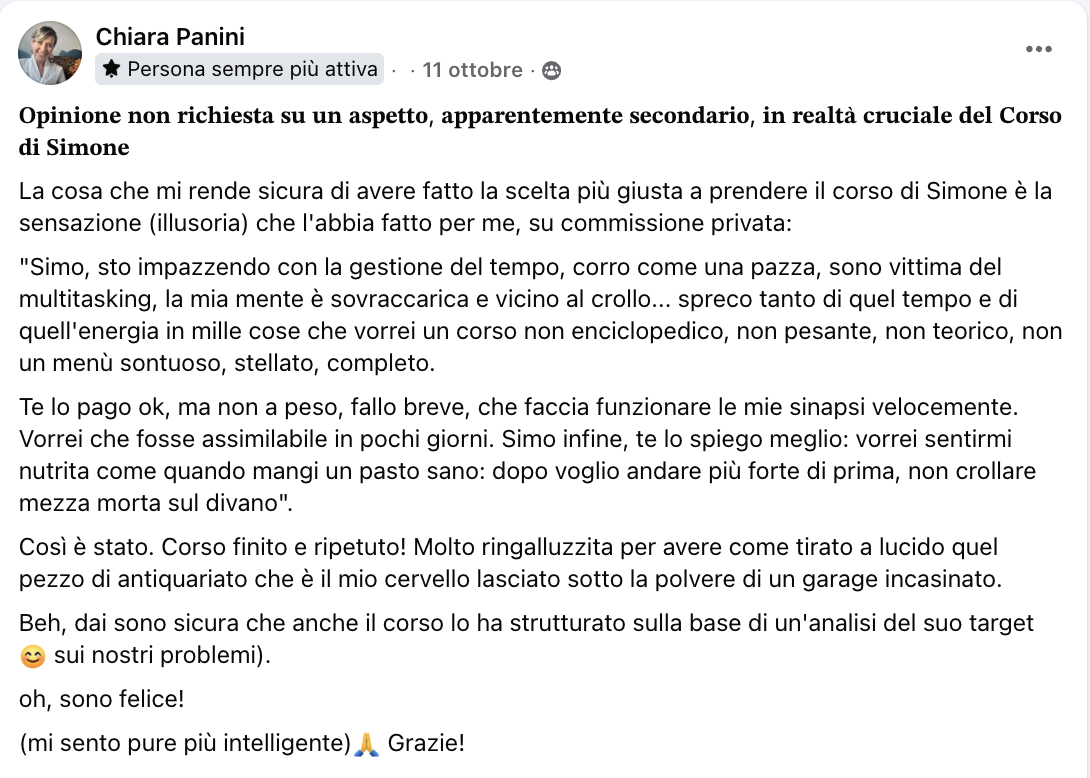Click '(mi sento pure più intelligente)' text
The image size is (1090, 778).
(185, 744)
